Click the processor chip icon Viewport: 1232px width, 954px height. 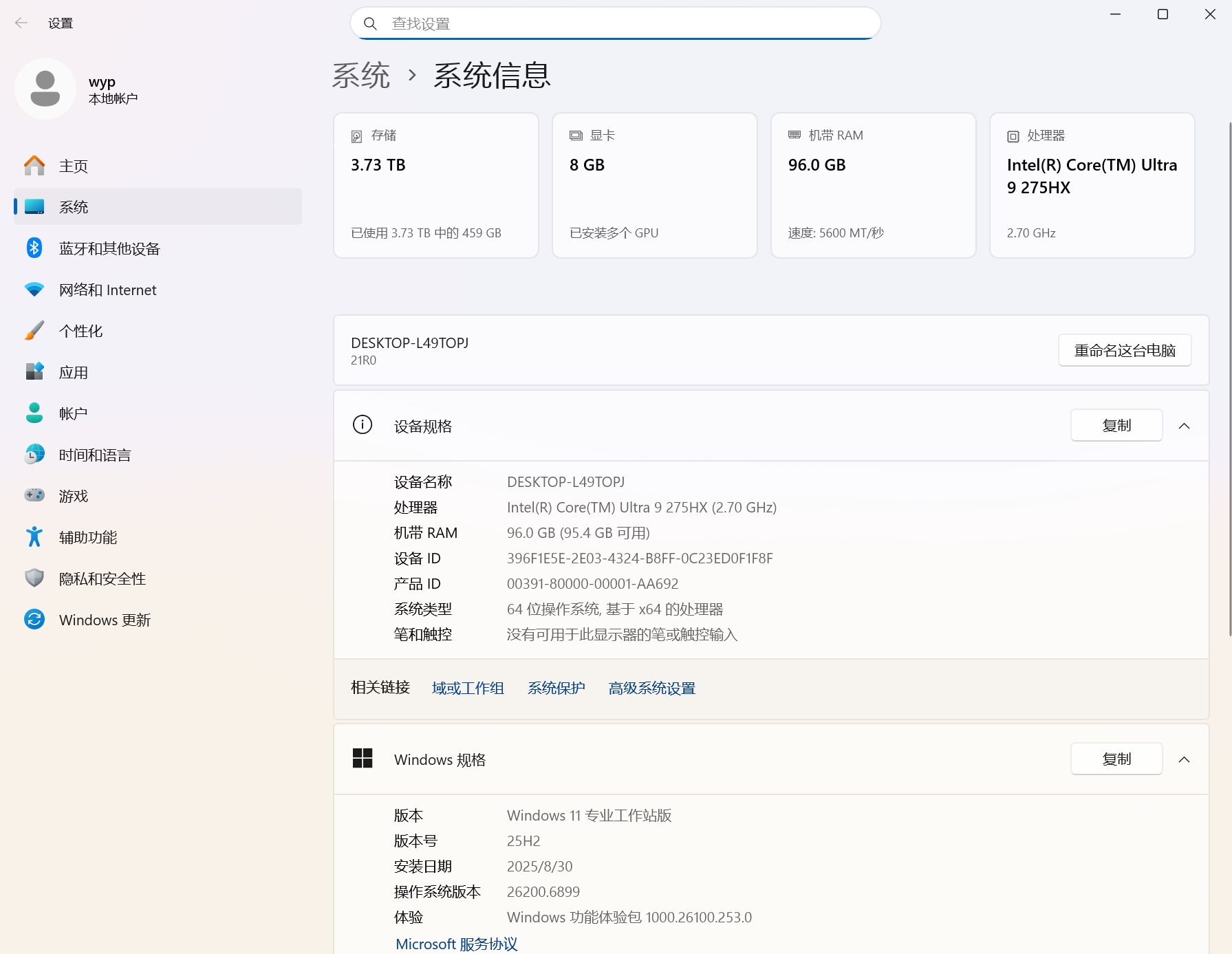point(1013,136)
